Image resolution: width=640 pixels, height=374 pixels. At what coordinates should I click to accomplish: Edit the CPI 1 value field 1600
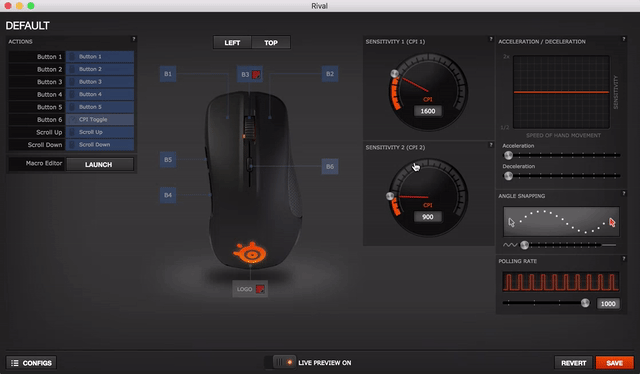tap(428, 111)
